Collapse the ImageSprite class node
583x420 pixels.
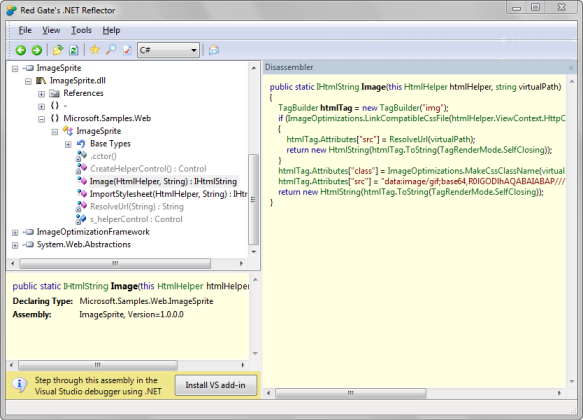(x=55, y=132)
